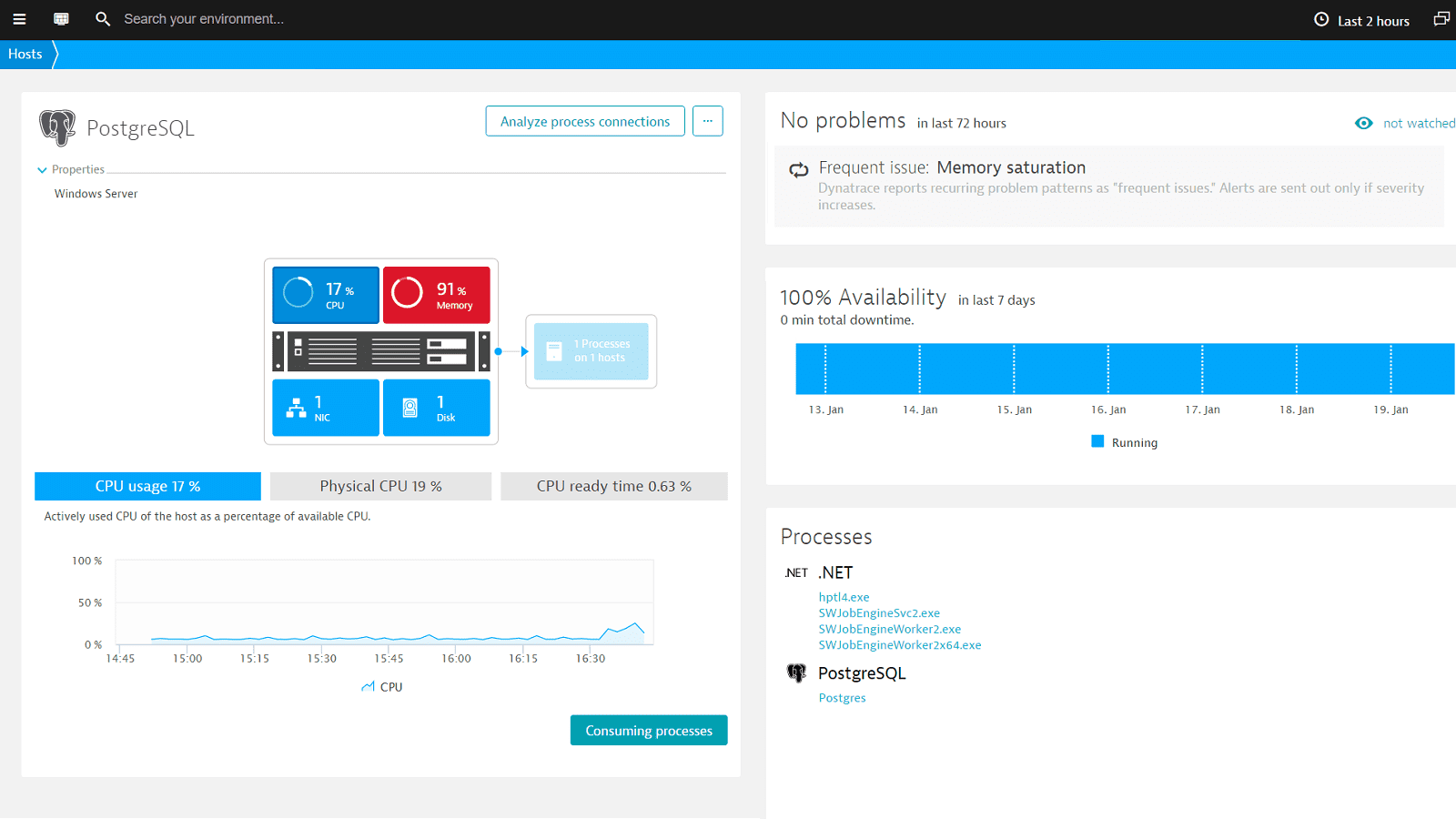This screenshot has height=819, width=1456.
Task: Open Frequent issue Memory saturation entry
Action: click(x=1108, y=186)
